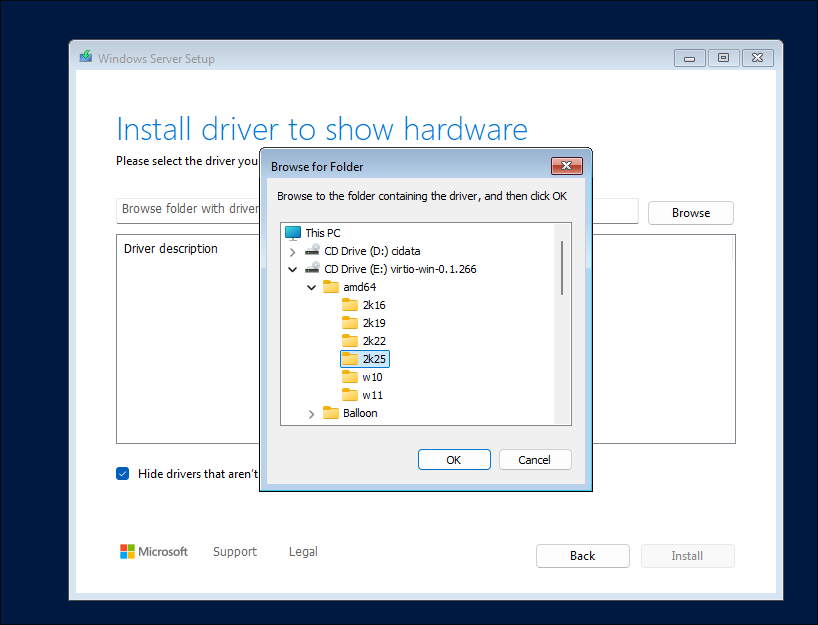Click the CD Drive (E:) drive icon
Image resolution: width=818 pixels, height=625 pixels.
[x=312, y=268]
